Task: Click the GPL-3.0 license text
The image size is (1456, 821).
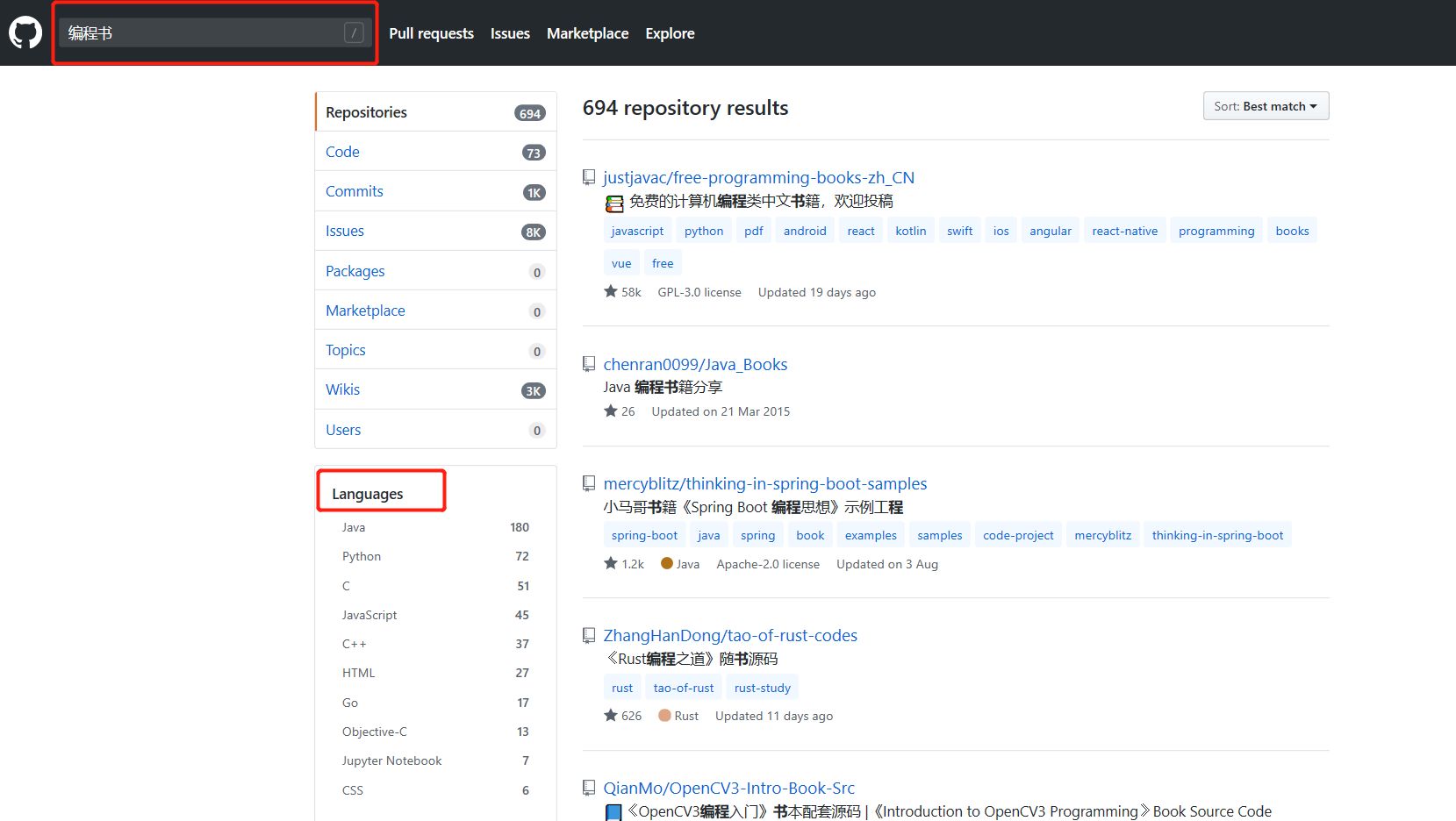Action: pos(699,292)
